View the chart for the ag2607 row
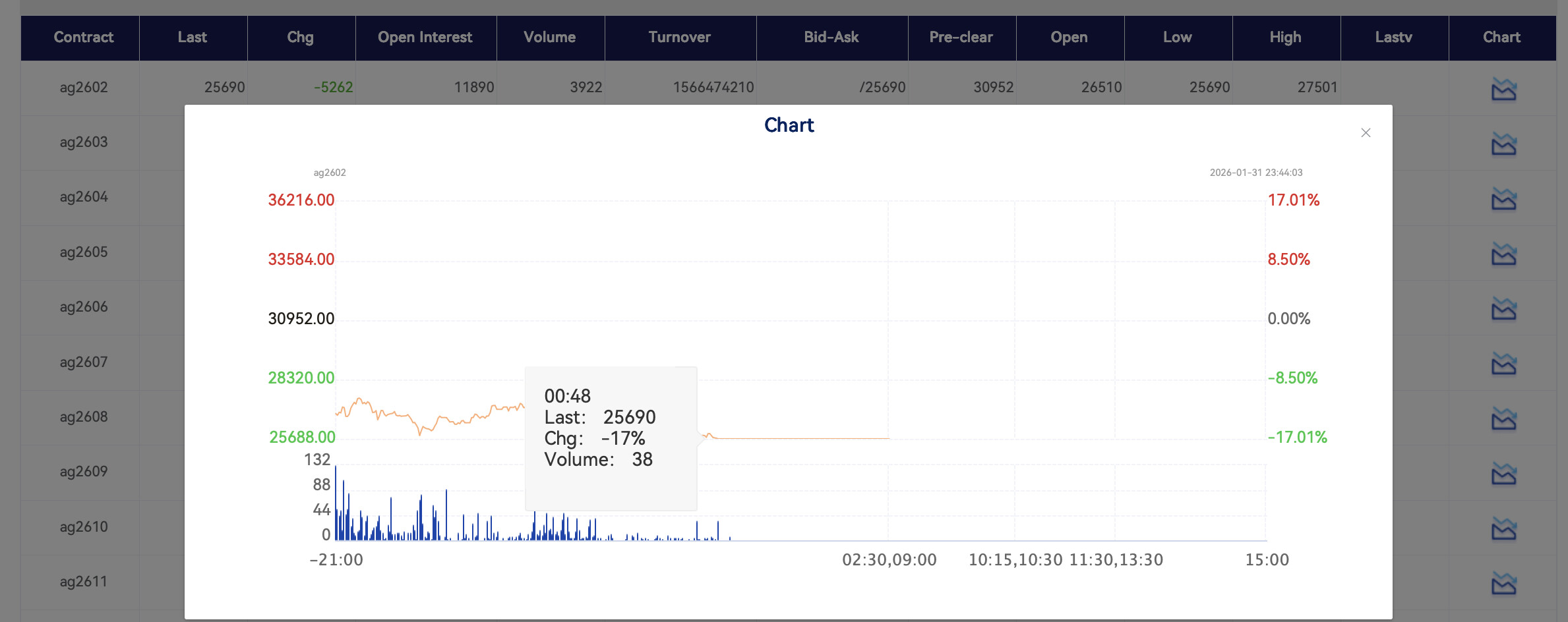The width and height of the screenshot is (1568, 622). click(1503, 364)
